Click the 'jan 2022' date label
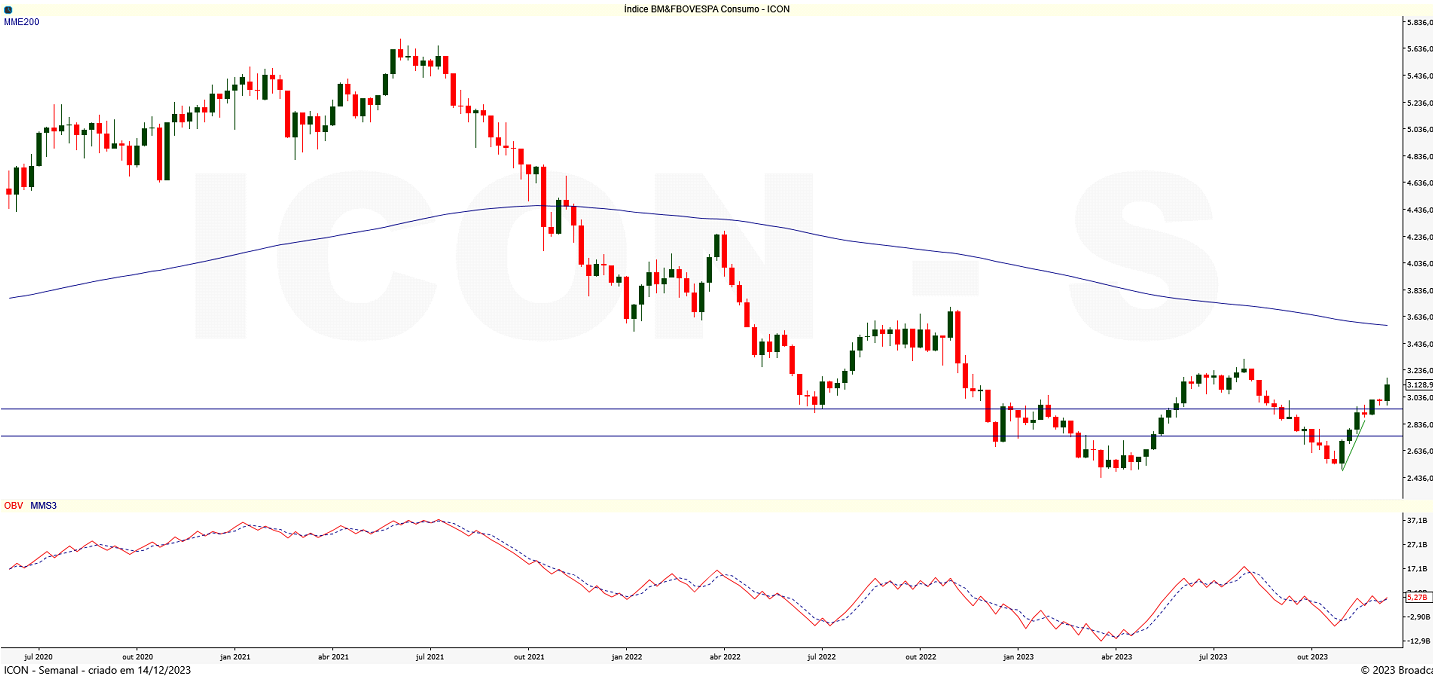Image resolution: width=1433 pixels, height=678 pixels. (627, 657)
